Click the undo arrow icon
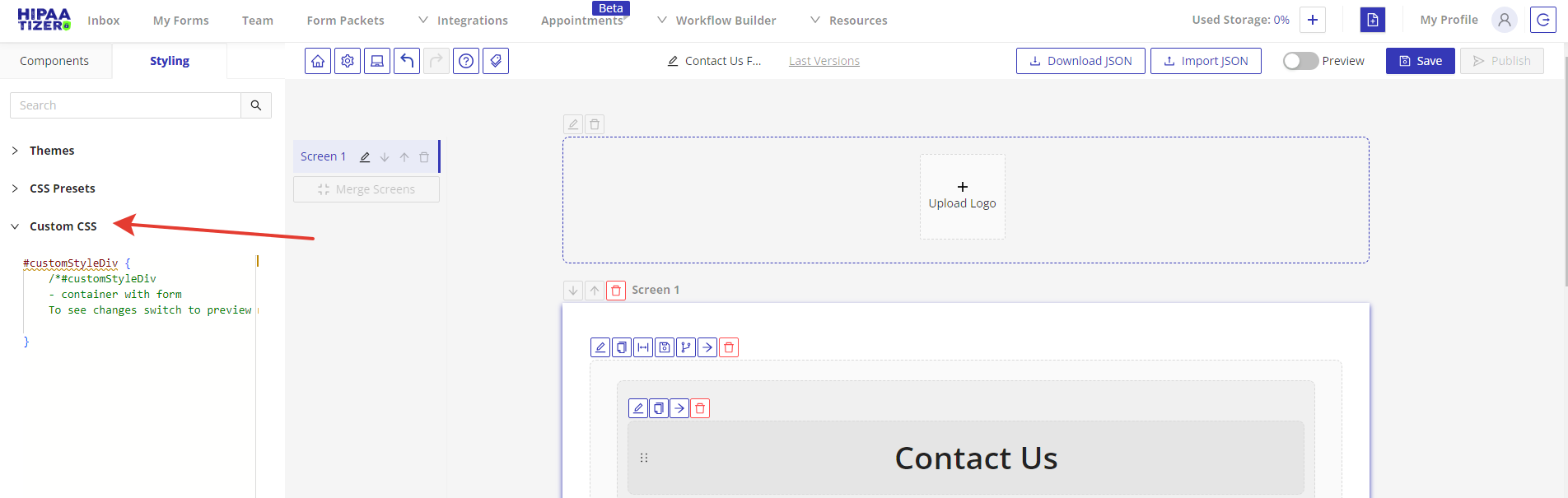 pyautogui.click(x=407, y=61)
